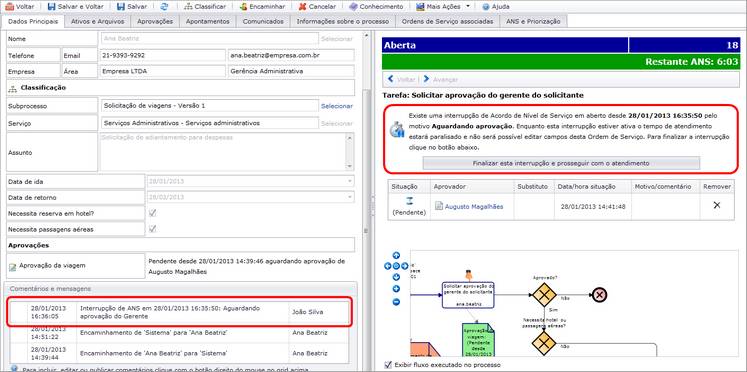Click the Aprovação da viagem document icon
Viewport: 747px width, 372px height.
tap(12, 267)
